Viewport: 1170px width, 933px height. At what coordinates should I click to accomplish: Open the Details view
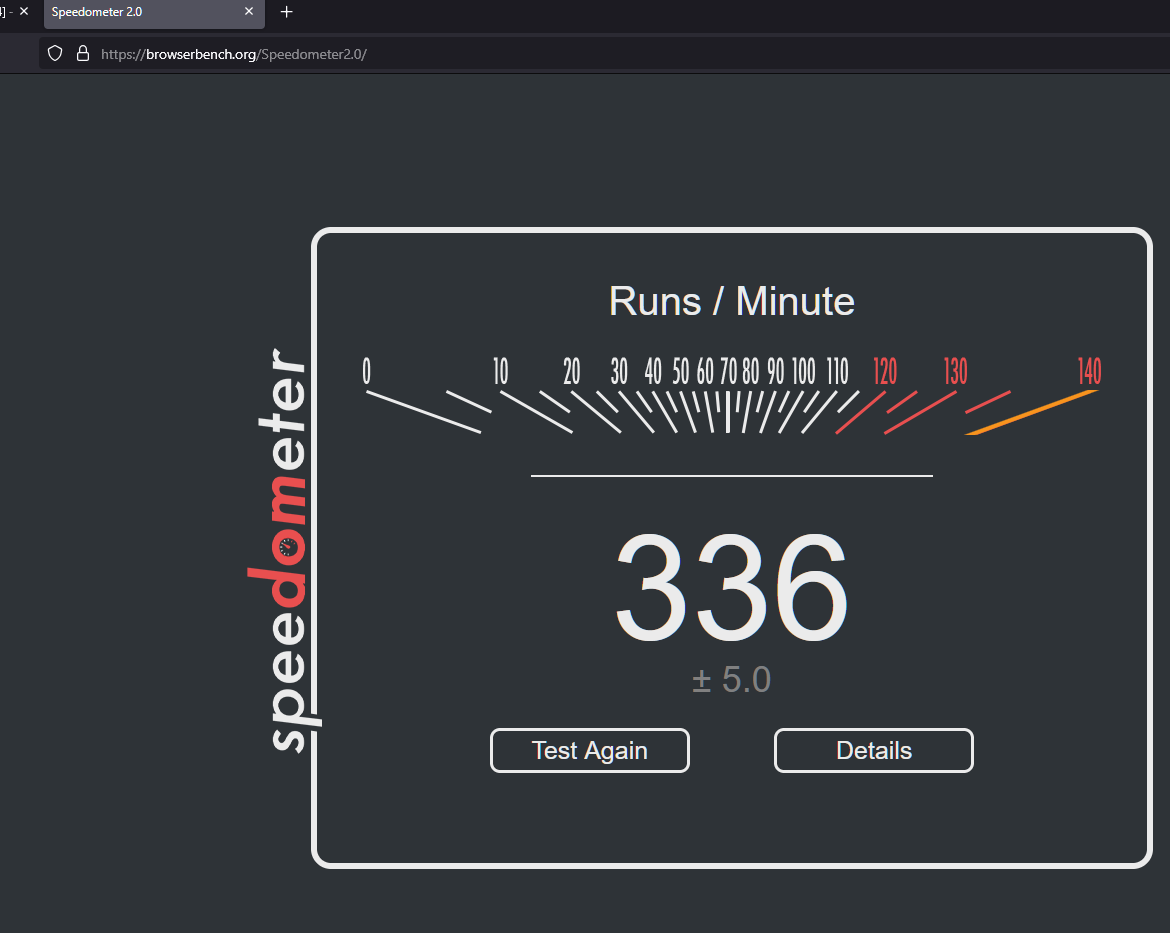[874, 750]
